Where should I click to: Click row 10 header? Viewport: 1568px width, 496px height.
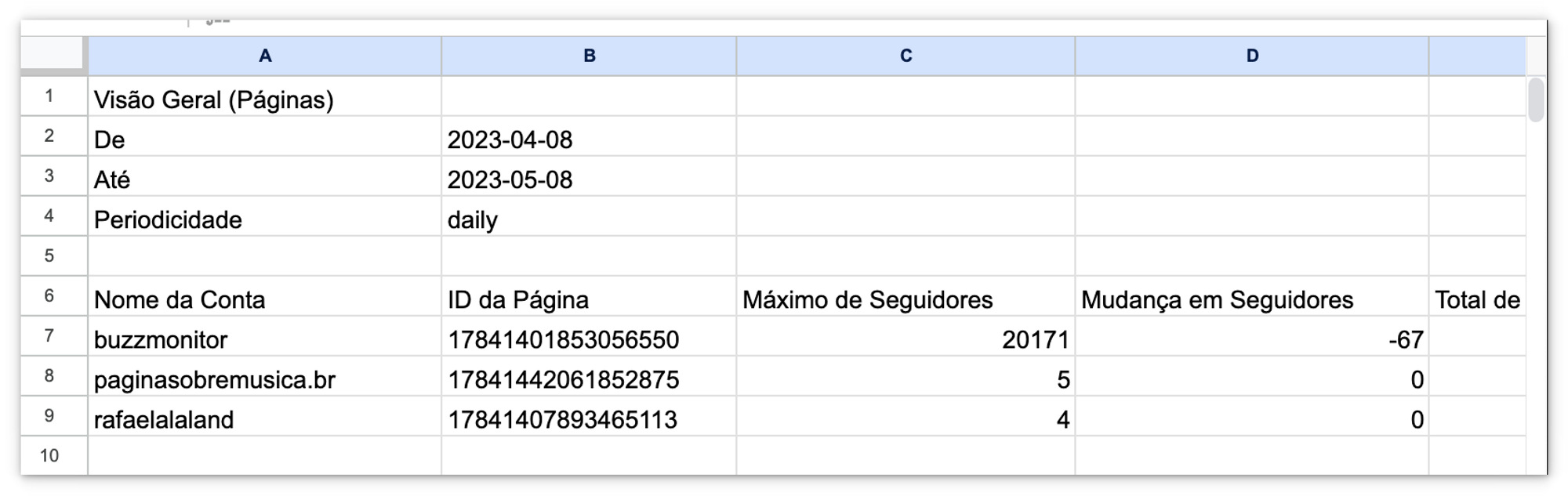tap(49, 456)
